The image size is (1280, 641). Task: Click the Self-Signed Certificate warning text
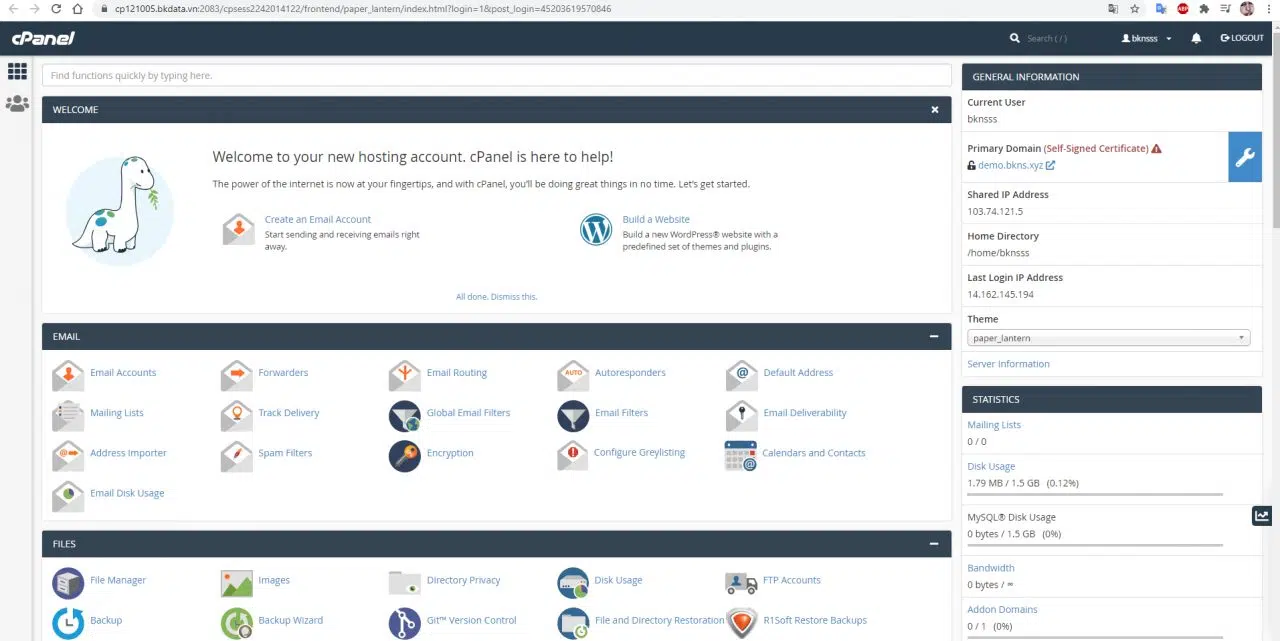(x=1096, y=148)
